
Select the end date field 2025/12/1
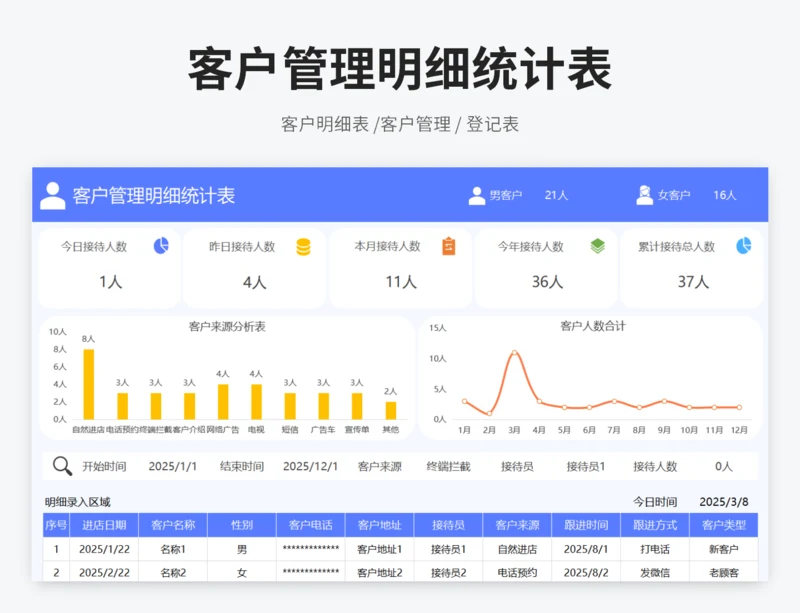click(x=310, y=467)
